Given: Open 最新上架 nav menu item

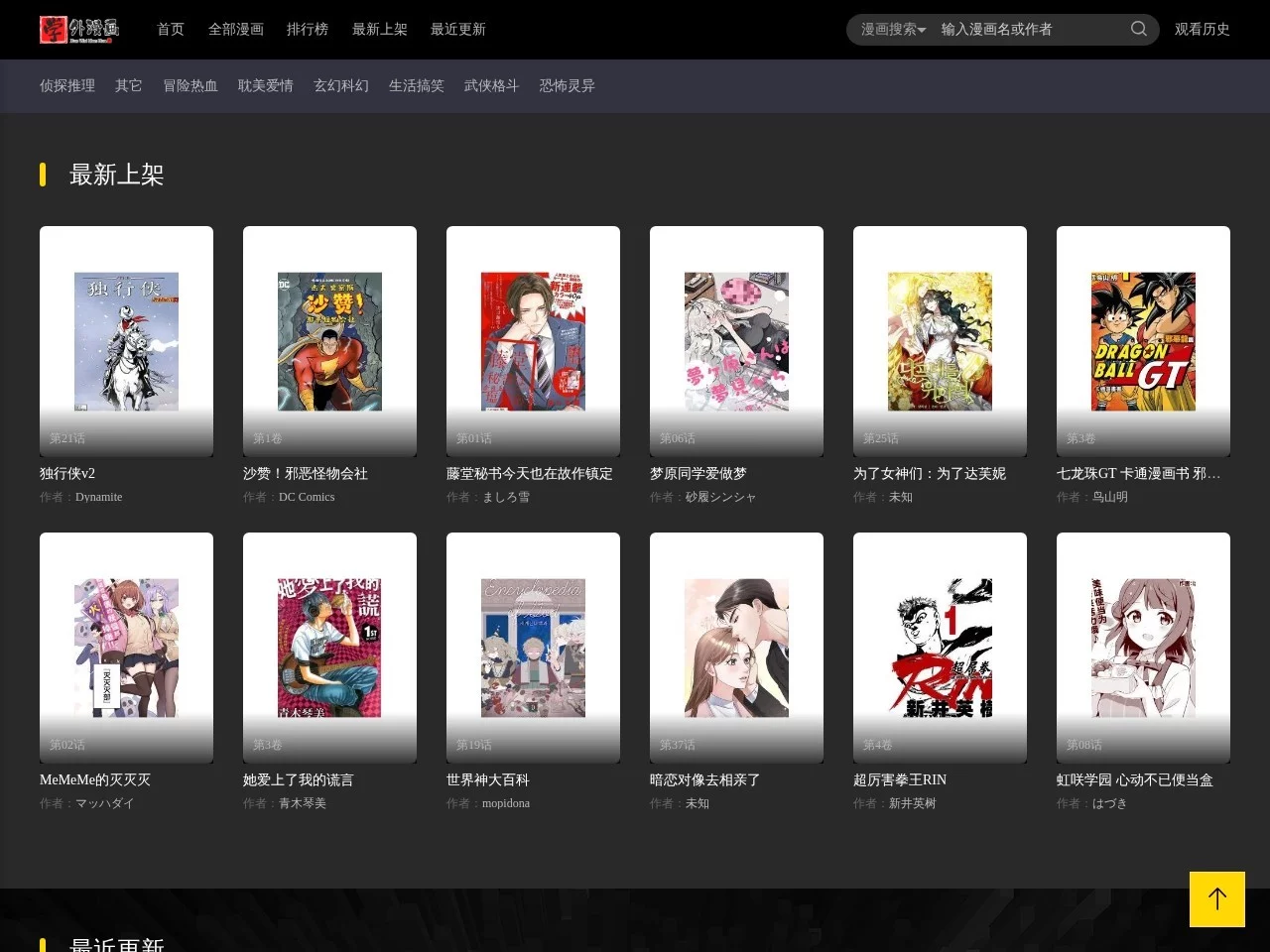Looking at the screenshot, I should pos(380,30).
